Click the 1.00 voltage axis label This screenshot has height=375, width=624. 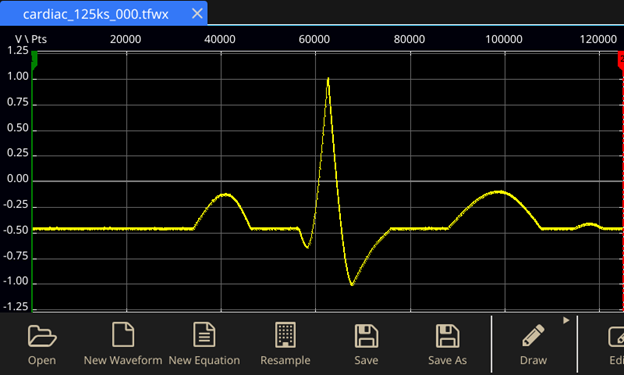tap(18, 76)
